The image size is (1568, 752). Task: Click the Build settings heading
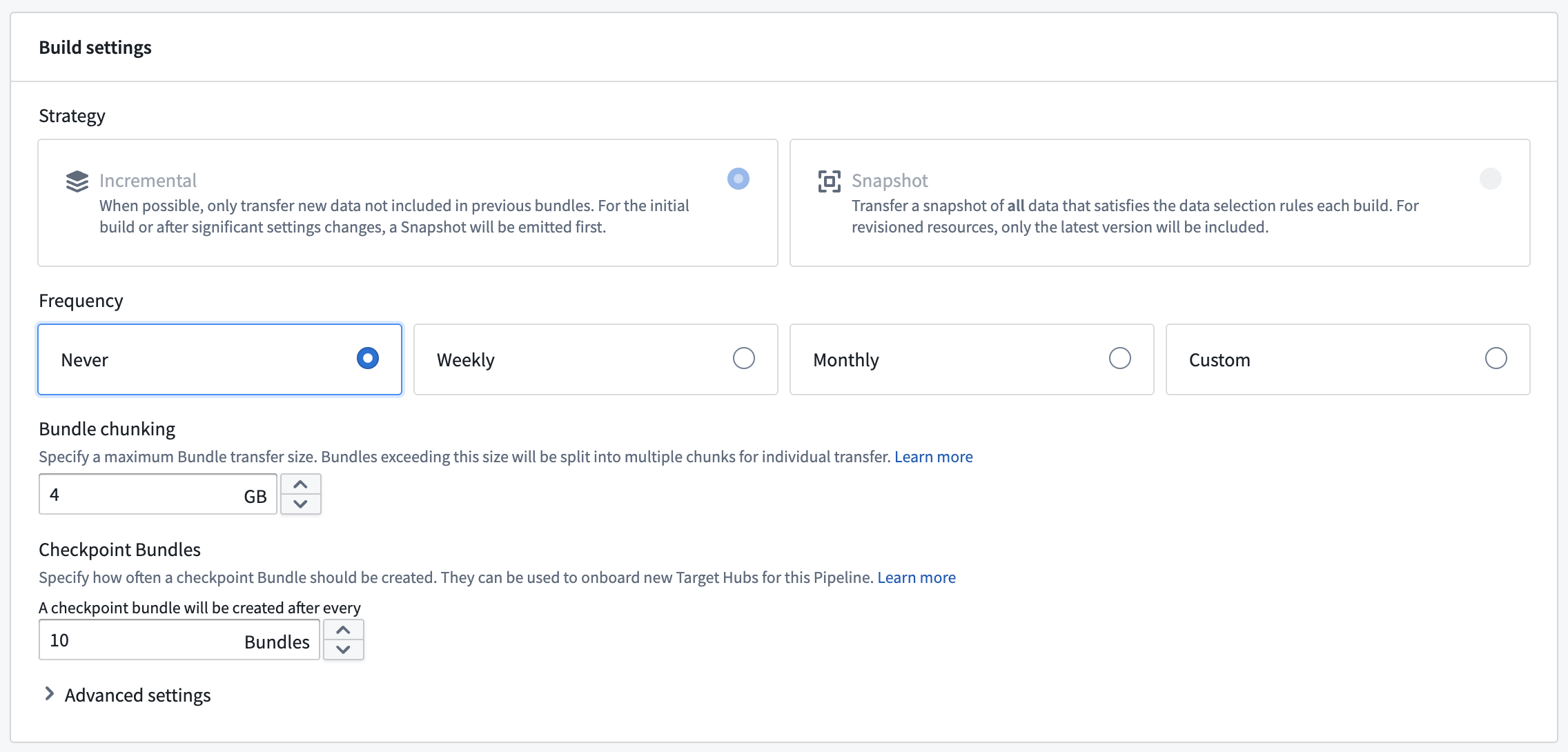tap(95, 48)
